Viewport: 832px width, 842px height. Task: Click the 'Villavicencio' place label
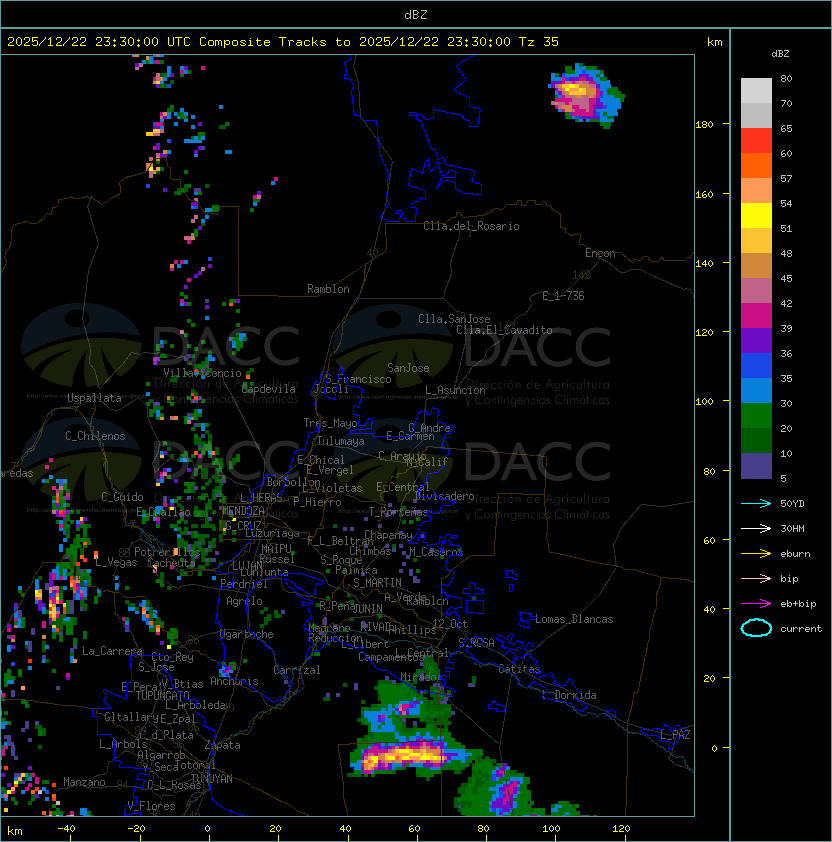(202, 373)
